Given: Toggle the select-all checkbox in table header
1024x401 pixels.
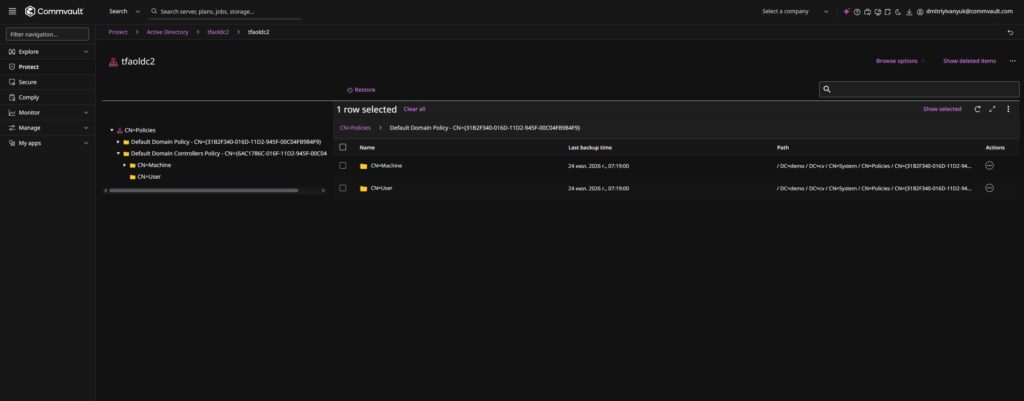Looking at the screenshot, I should coord(343,147).
